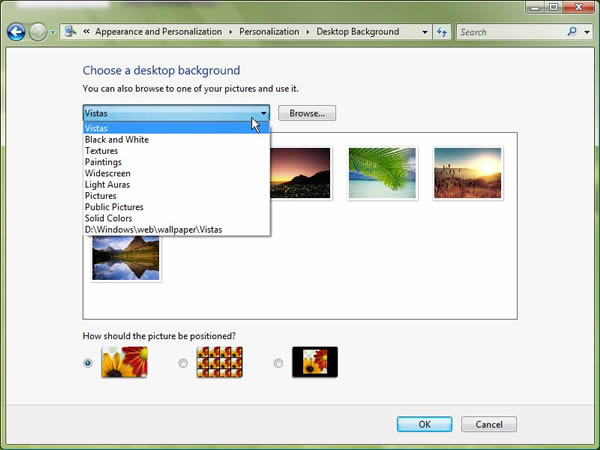Choose Solid Colors option
600x450 pixels.
coord(176,218)
